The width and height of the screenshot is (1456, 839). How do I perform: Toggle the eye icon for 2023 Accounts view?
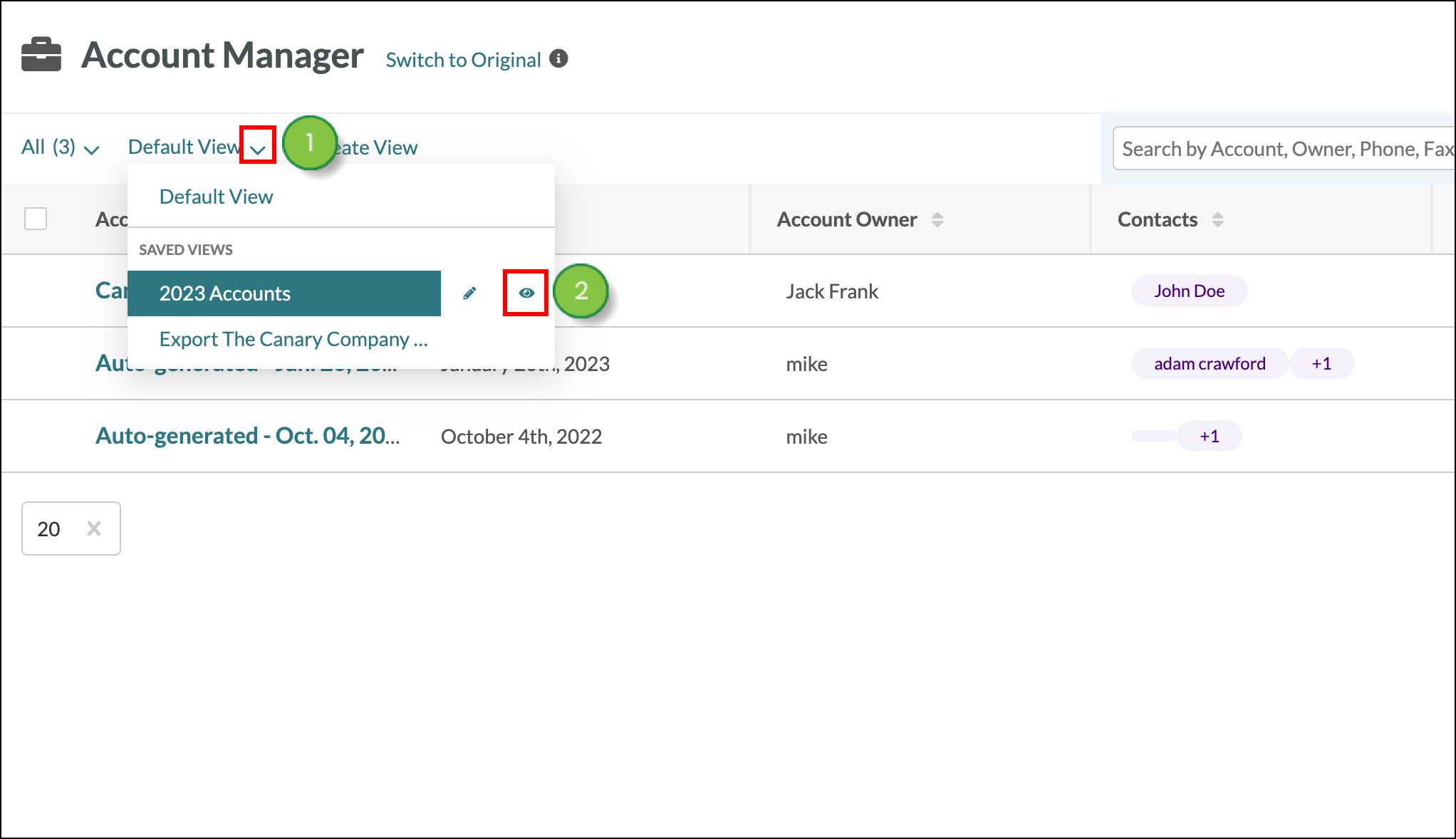tap(526, 293)
